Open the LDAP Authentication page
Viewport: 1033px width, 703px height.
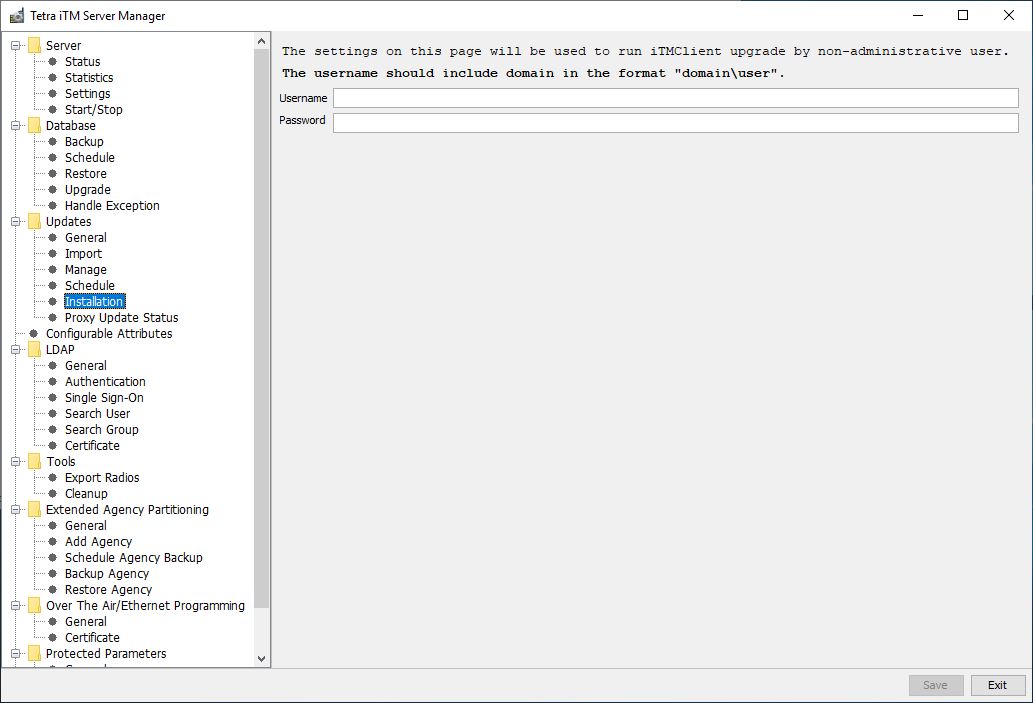(105, 381)
